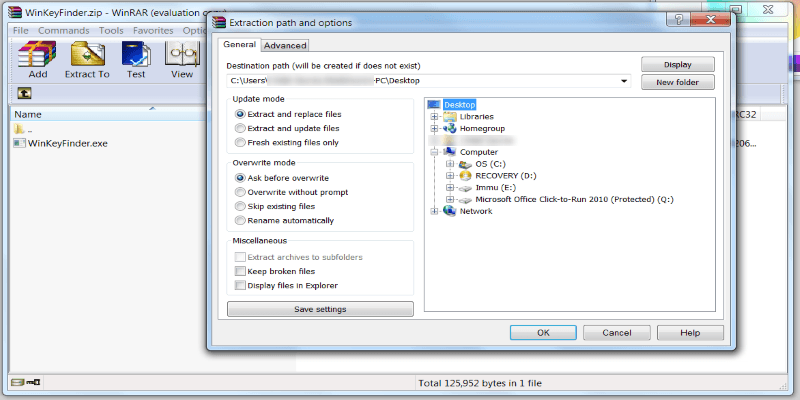Image resolution: width=800 pixels, height=400 pixels.
Task: Click the parent folder '..' icon
Action: [x=19, y=129]
